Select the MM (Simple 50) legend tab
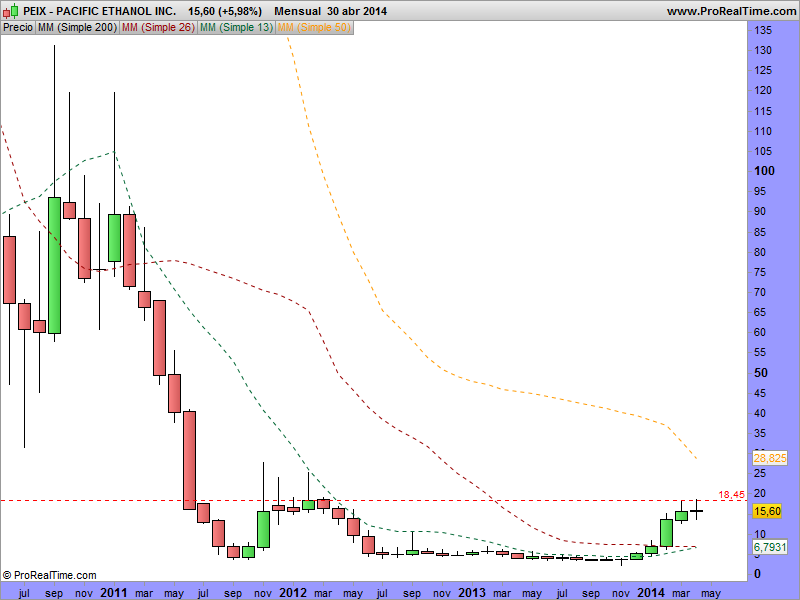The image size is (800, 600). (x=314, y=28)
